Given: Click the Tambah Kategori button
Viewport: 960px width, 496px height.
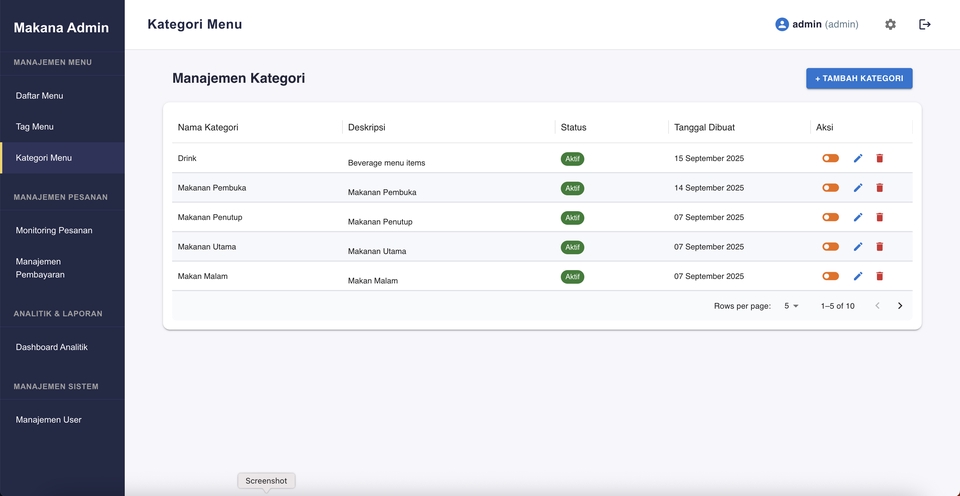Looking at the screenshot, I should coord(859,78).
